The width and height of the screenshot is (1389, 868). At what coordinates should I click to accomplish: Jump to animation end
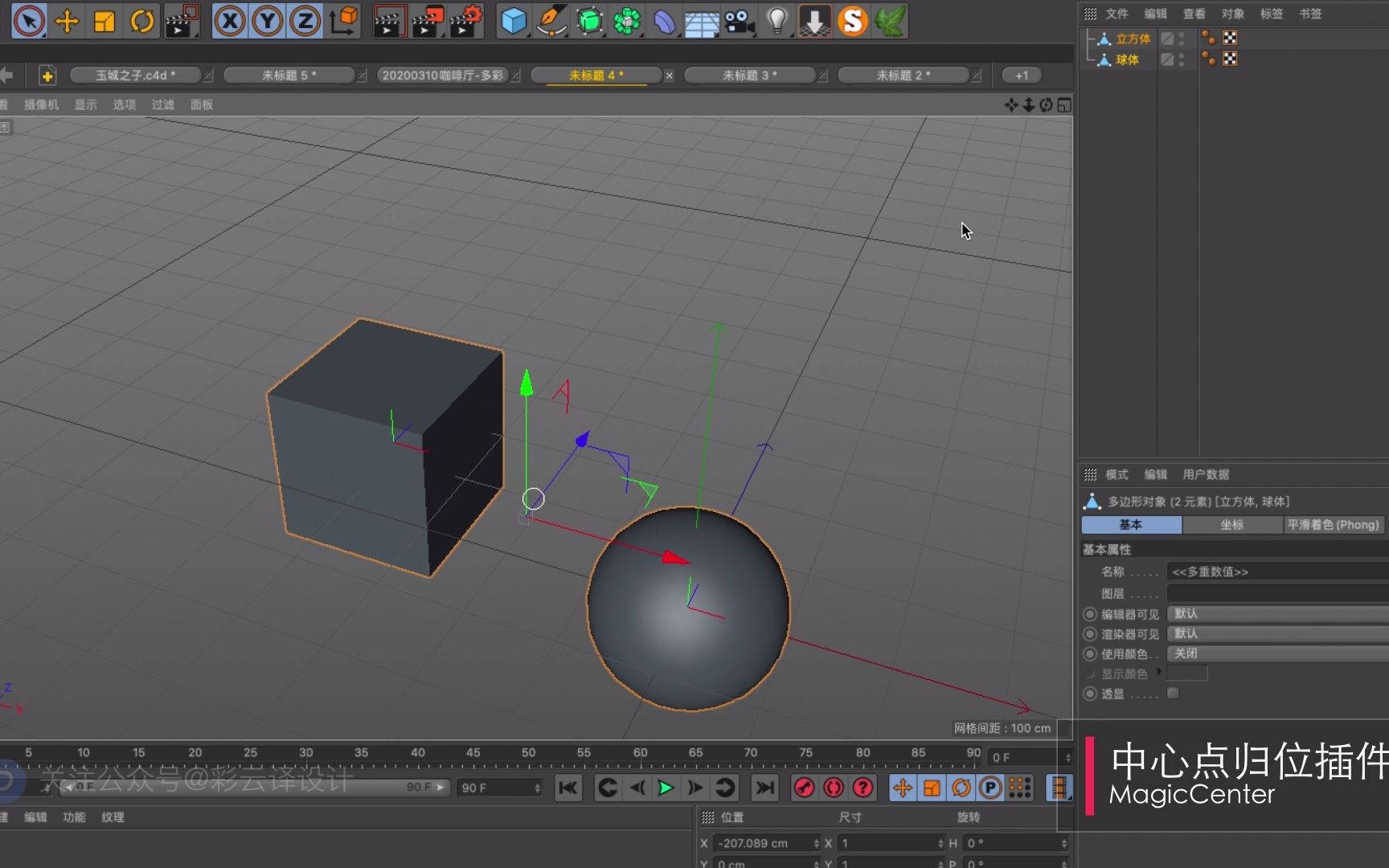click(x=764, y=788)
